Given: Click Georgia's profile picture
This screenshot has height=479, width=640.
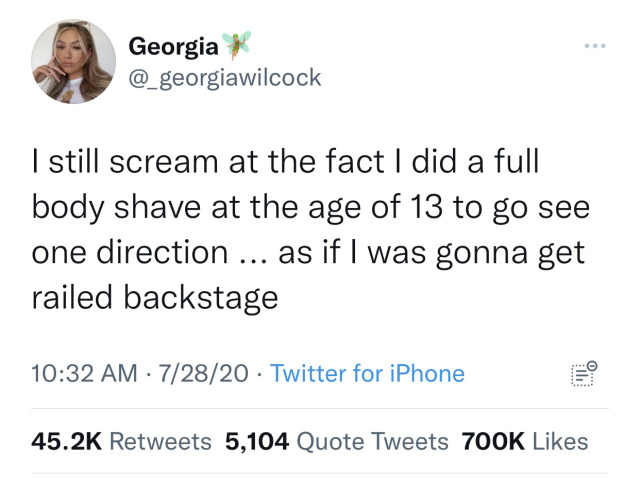Looking at the screenshot, I should 73,62.
